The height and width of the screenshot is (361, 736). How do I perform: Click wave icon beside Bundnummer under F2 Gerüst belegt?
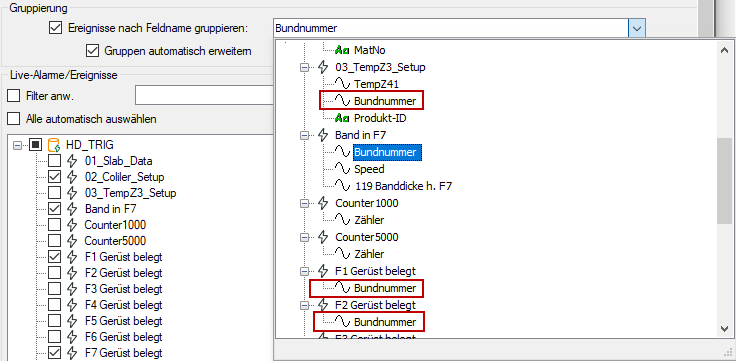[343, 322]
